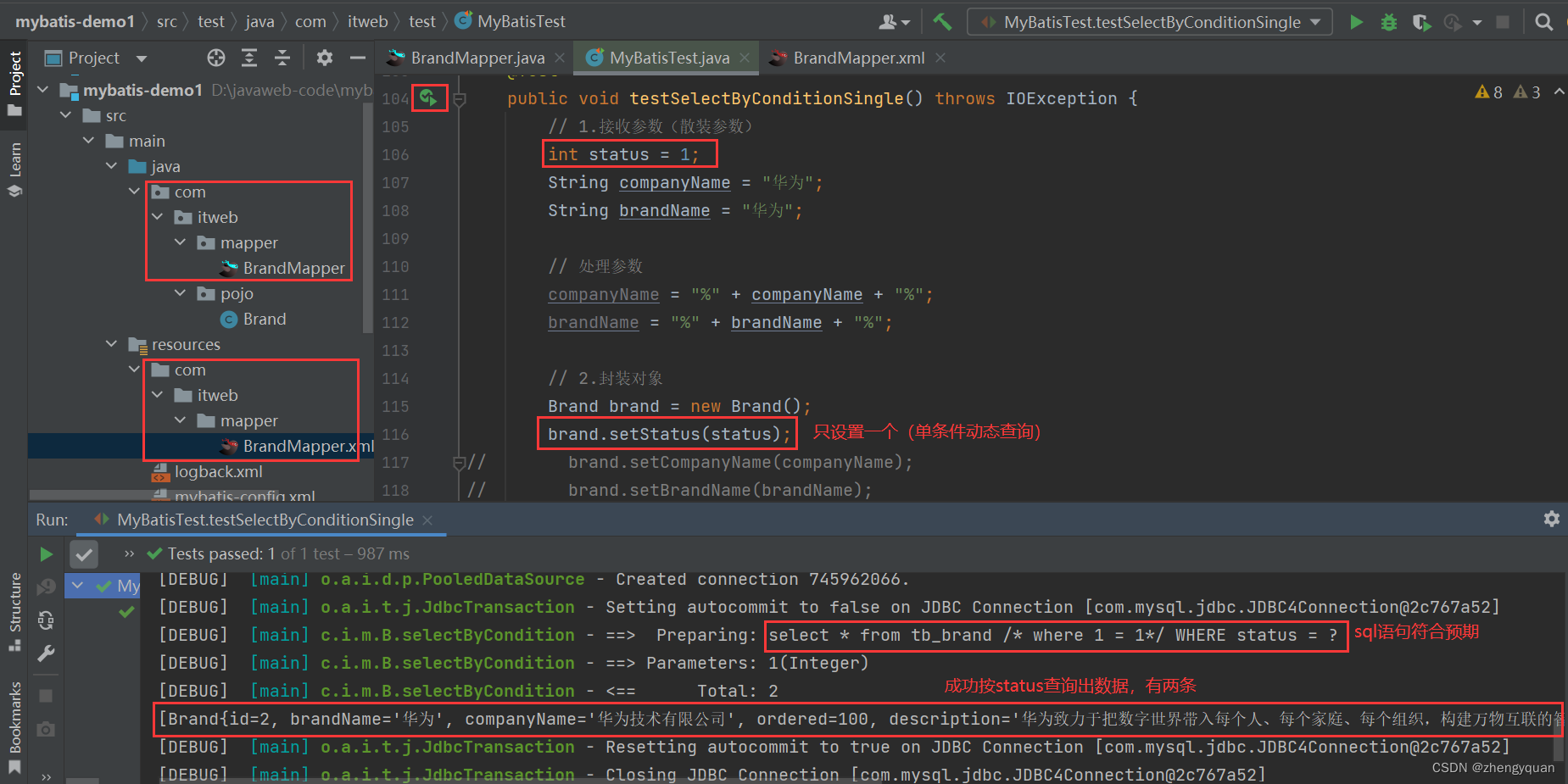This screenshot has height=784, width=1568.
Task: Open the Project side tool tab
Action: (x=14, y=83)
